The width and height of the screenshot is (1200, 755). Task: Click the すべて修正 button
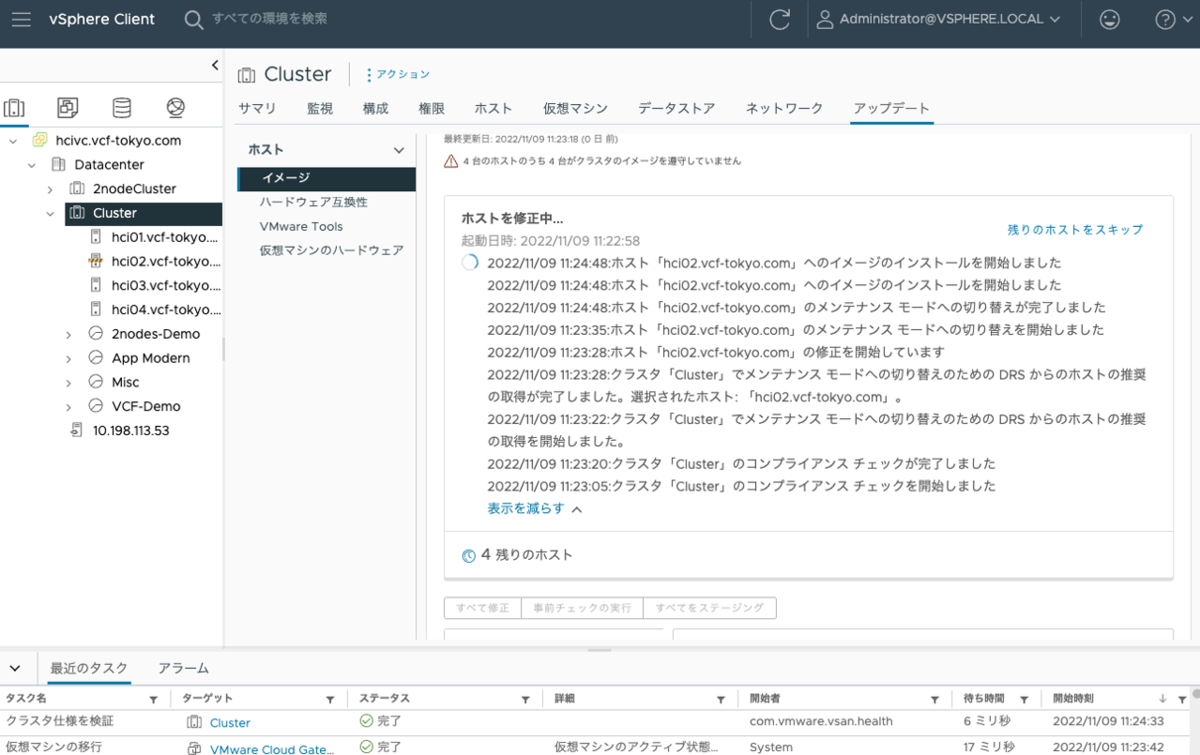click(482, 607)
